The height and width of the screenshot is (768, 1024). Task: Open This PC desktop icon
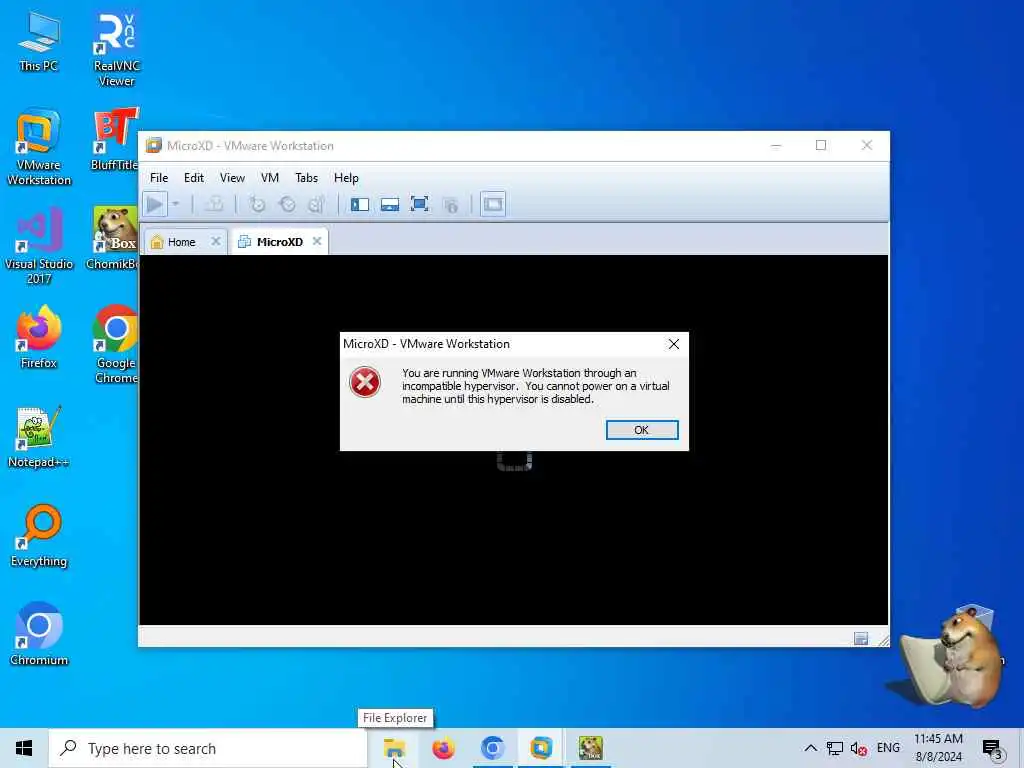click(39, 42)
